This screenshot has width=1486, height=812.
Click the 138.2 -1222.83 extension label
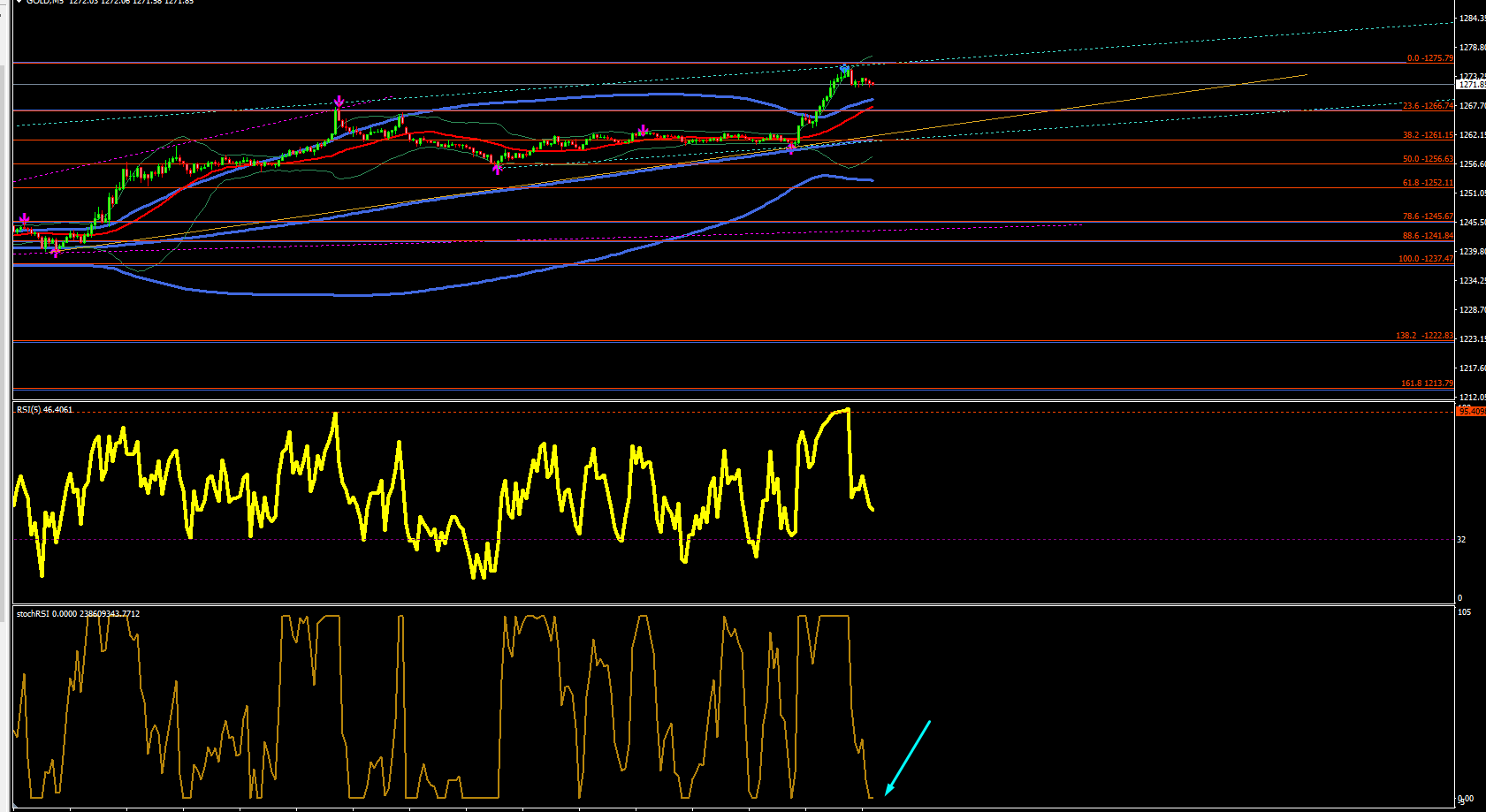point(1424,336)
